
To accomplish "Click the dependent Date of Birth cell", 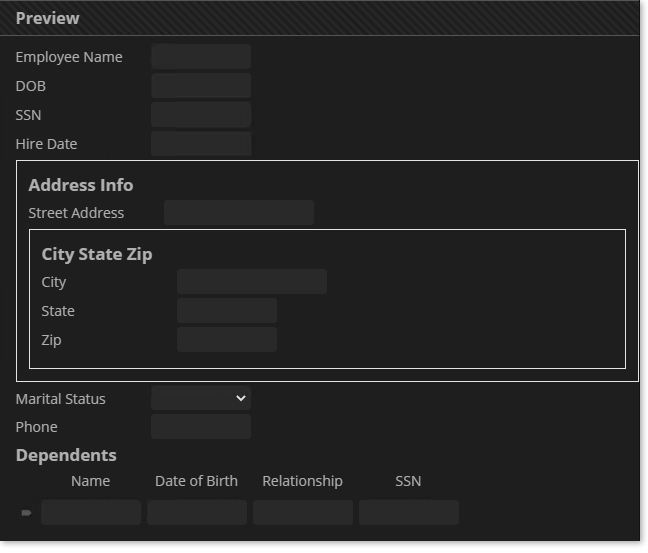I will coord(197,513).
